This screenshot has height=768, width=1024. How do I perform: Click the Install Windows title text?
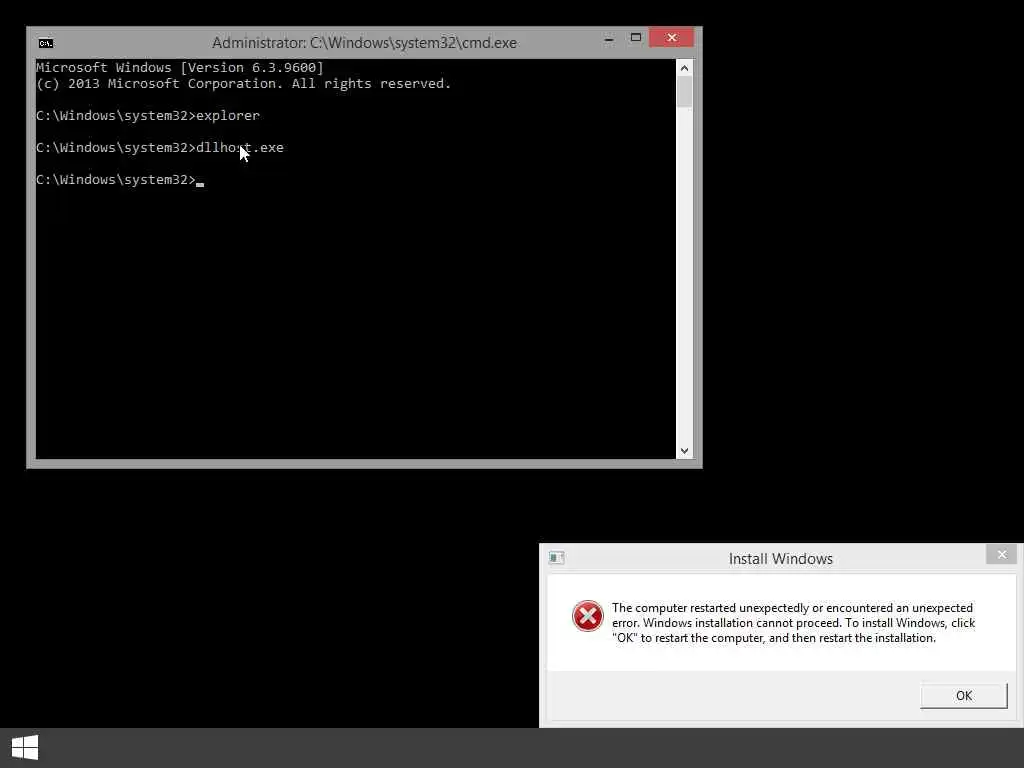tap(780, 559)
